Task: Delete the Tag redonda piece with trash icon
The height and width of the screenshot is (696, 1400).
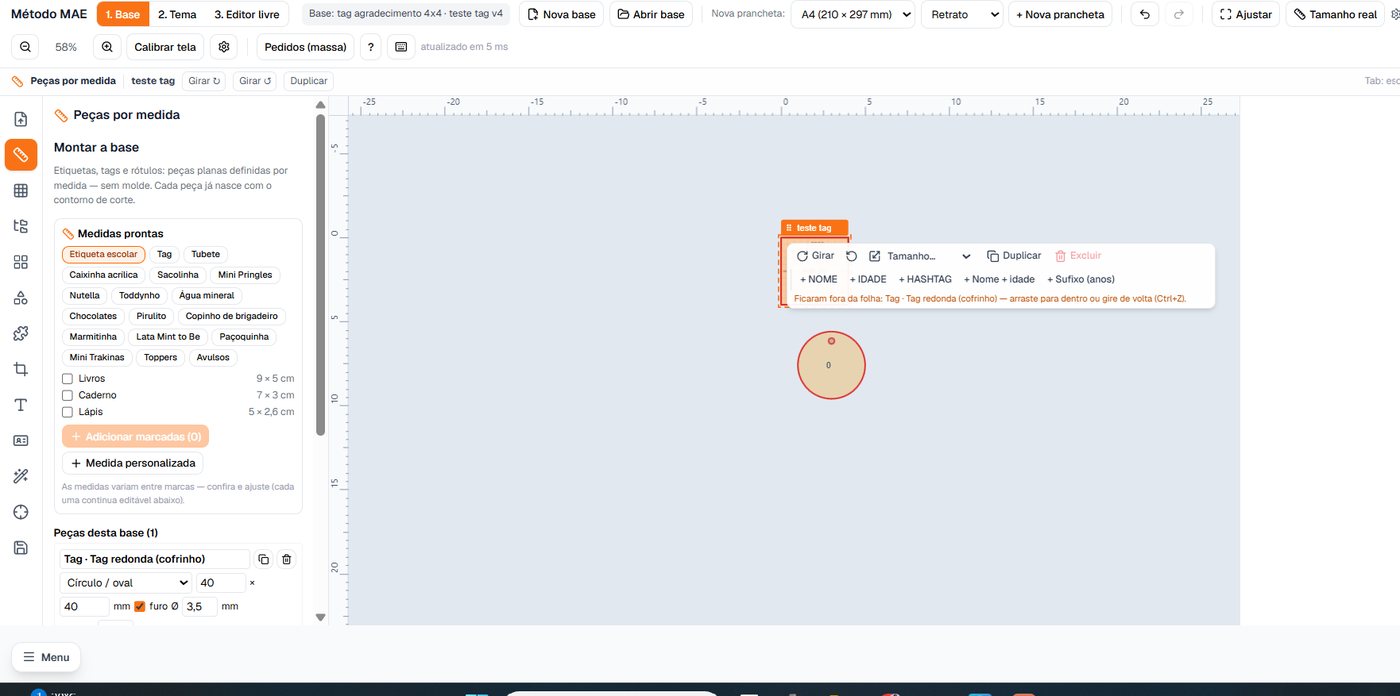Action: click(x=287, y=559)
